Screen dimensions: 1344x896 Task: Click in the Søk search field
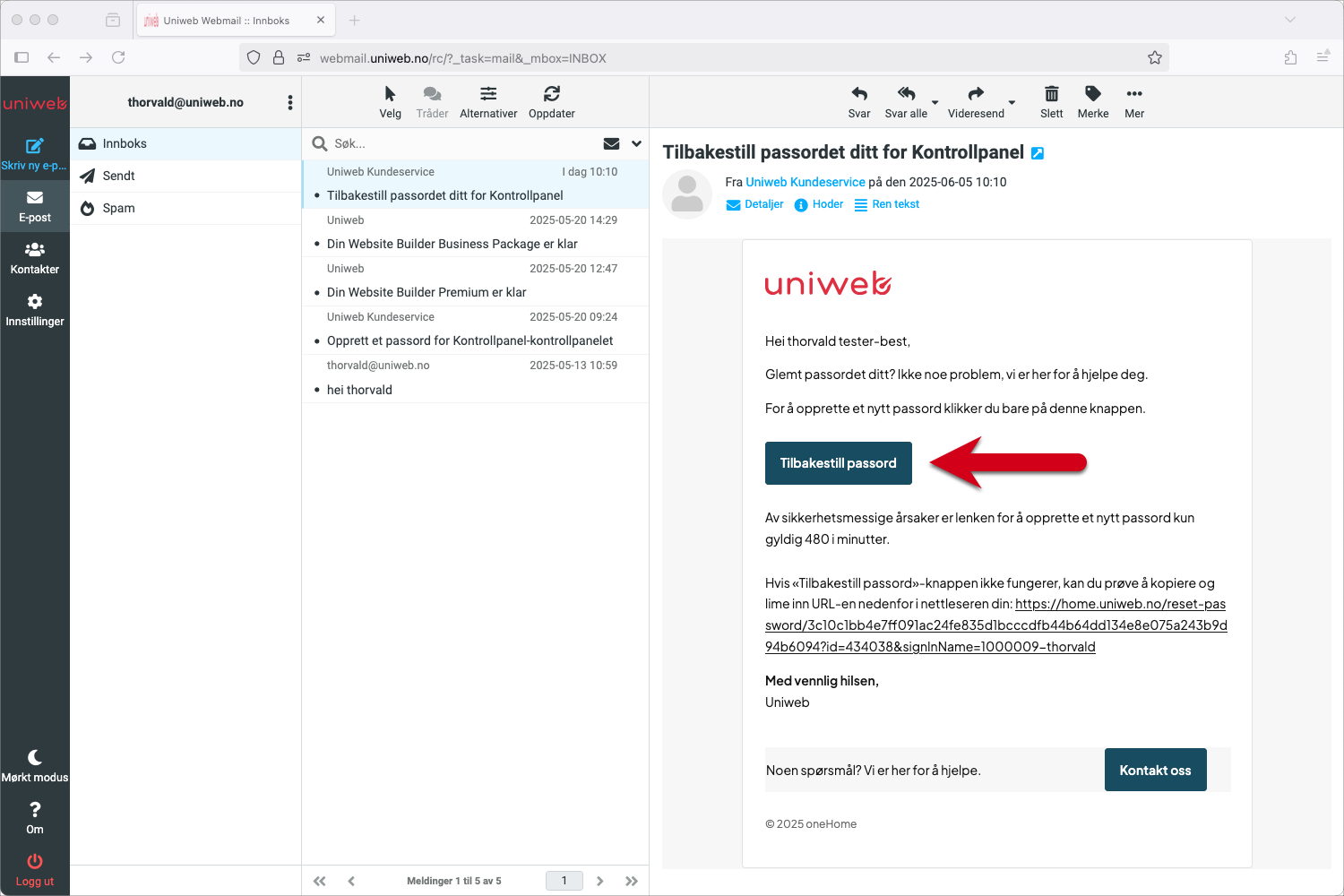pos(461,143)
